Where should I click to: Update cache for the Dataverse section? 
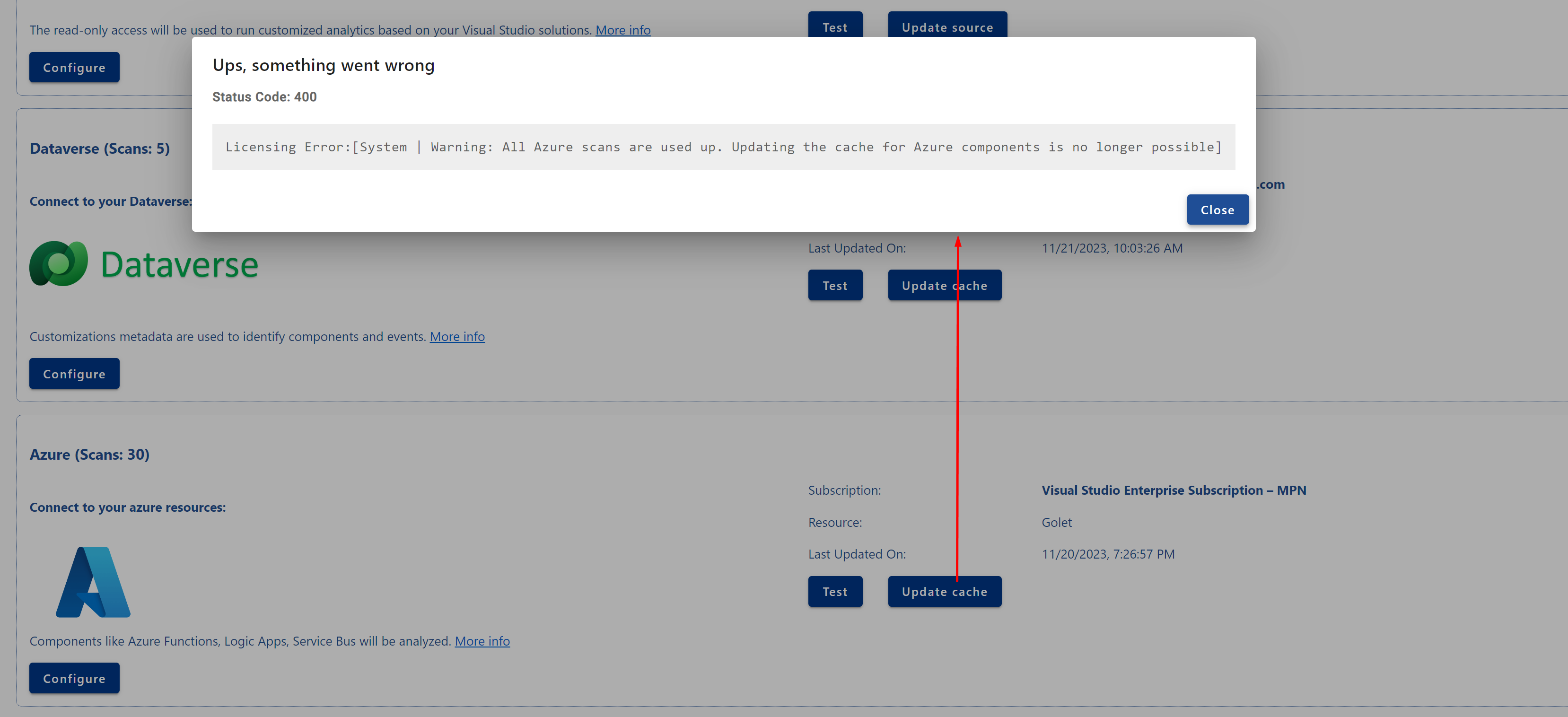point(945,285)
